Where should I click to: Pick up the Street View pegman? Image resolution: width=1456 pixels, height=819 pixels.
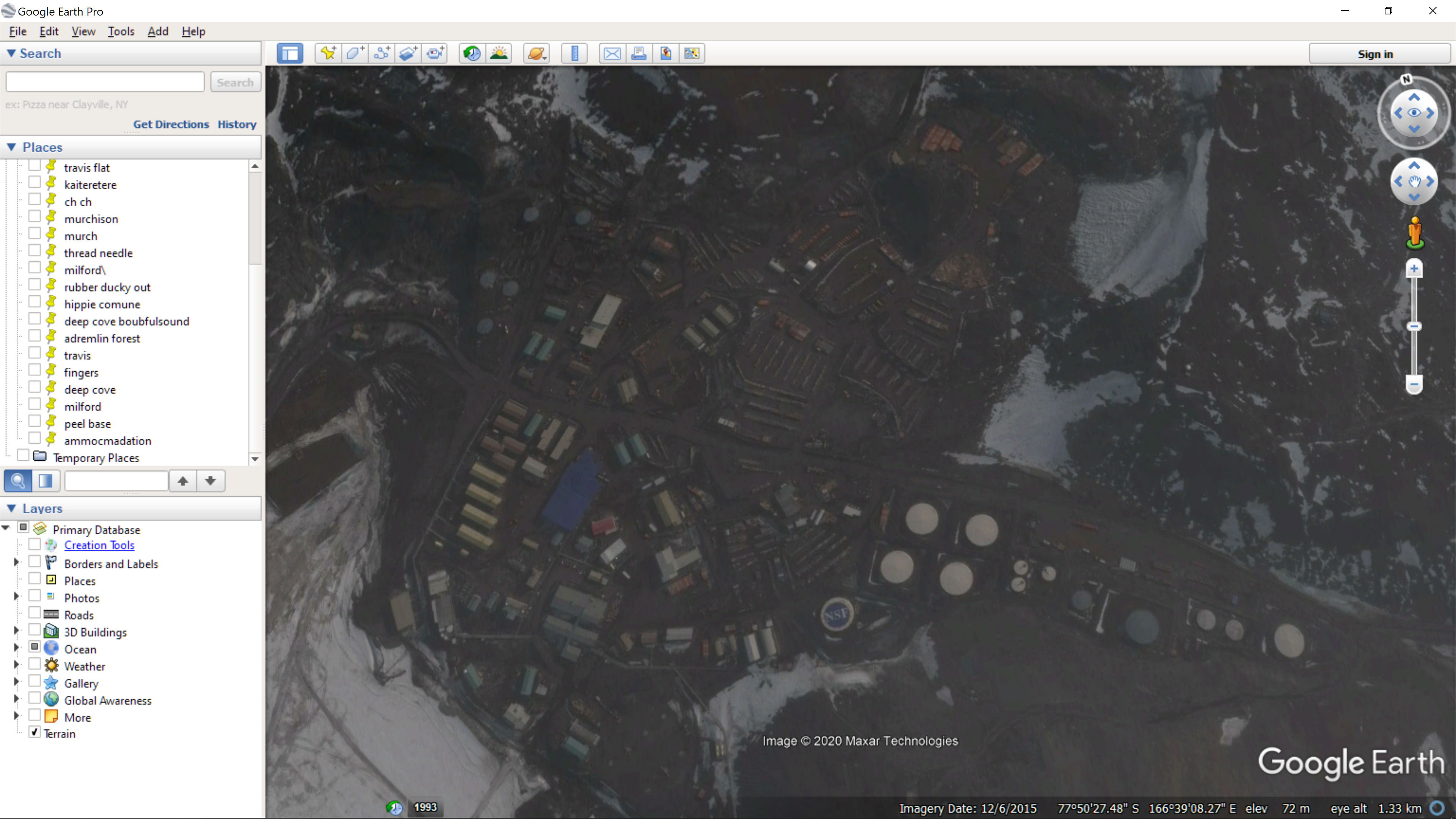tap(1415, 233)
